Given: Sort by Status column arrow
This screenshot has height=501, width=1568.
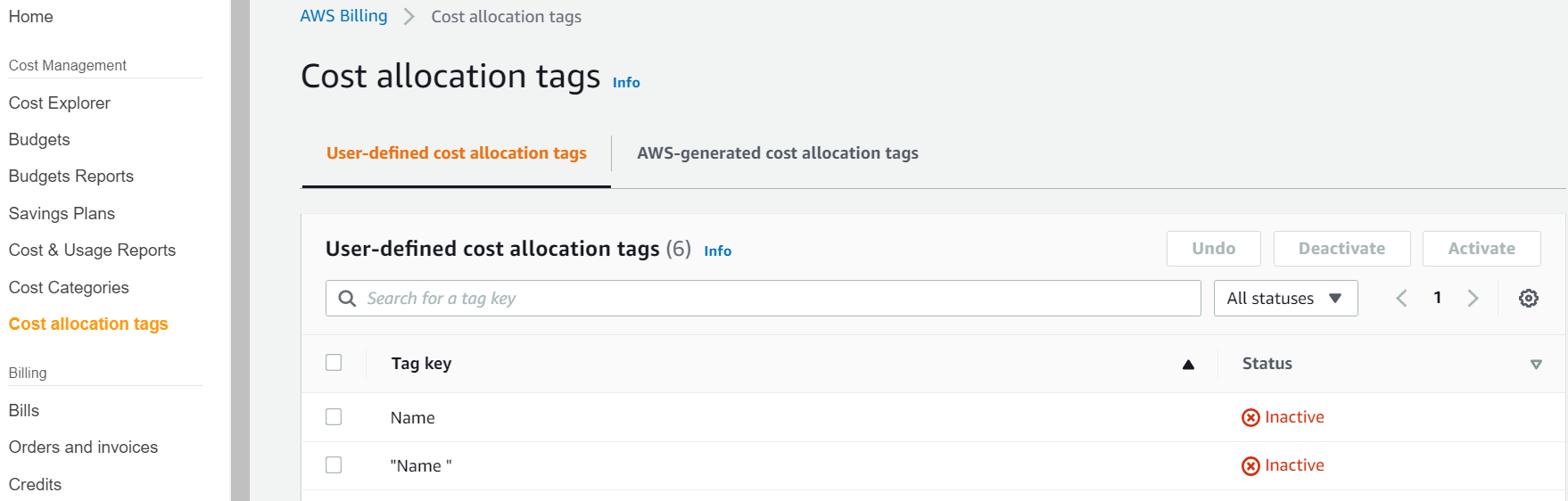Looking at the screenshot, I should point(1536,364).
